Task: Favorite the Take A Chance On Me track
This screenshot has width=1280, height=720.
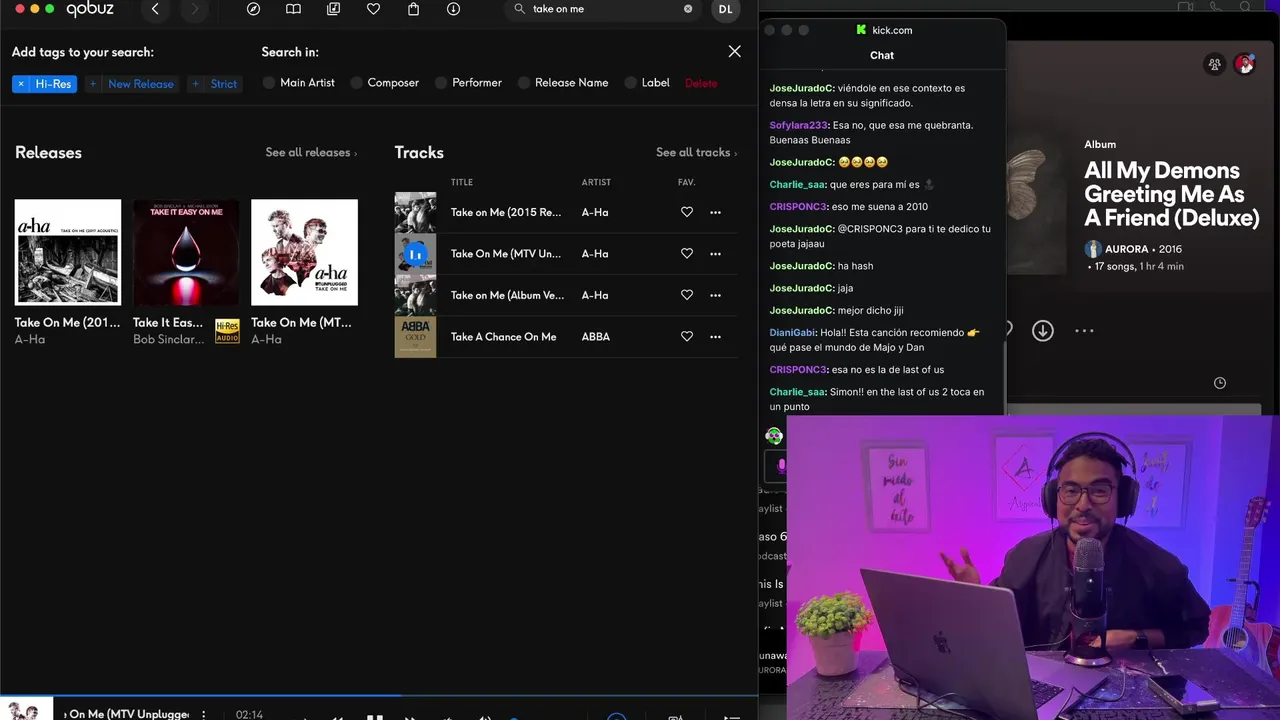Action: click(x=687, y=337)
